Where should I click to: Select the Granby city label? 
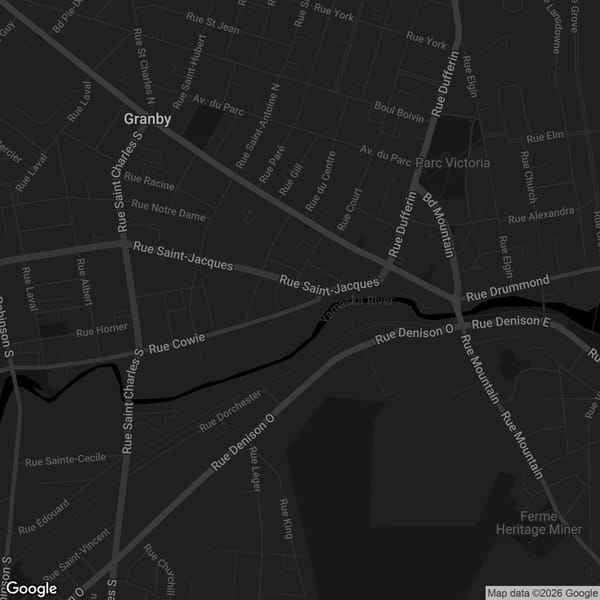click(147, 119)
